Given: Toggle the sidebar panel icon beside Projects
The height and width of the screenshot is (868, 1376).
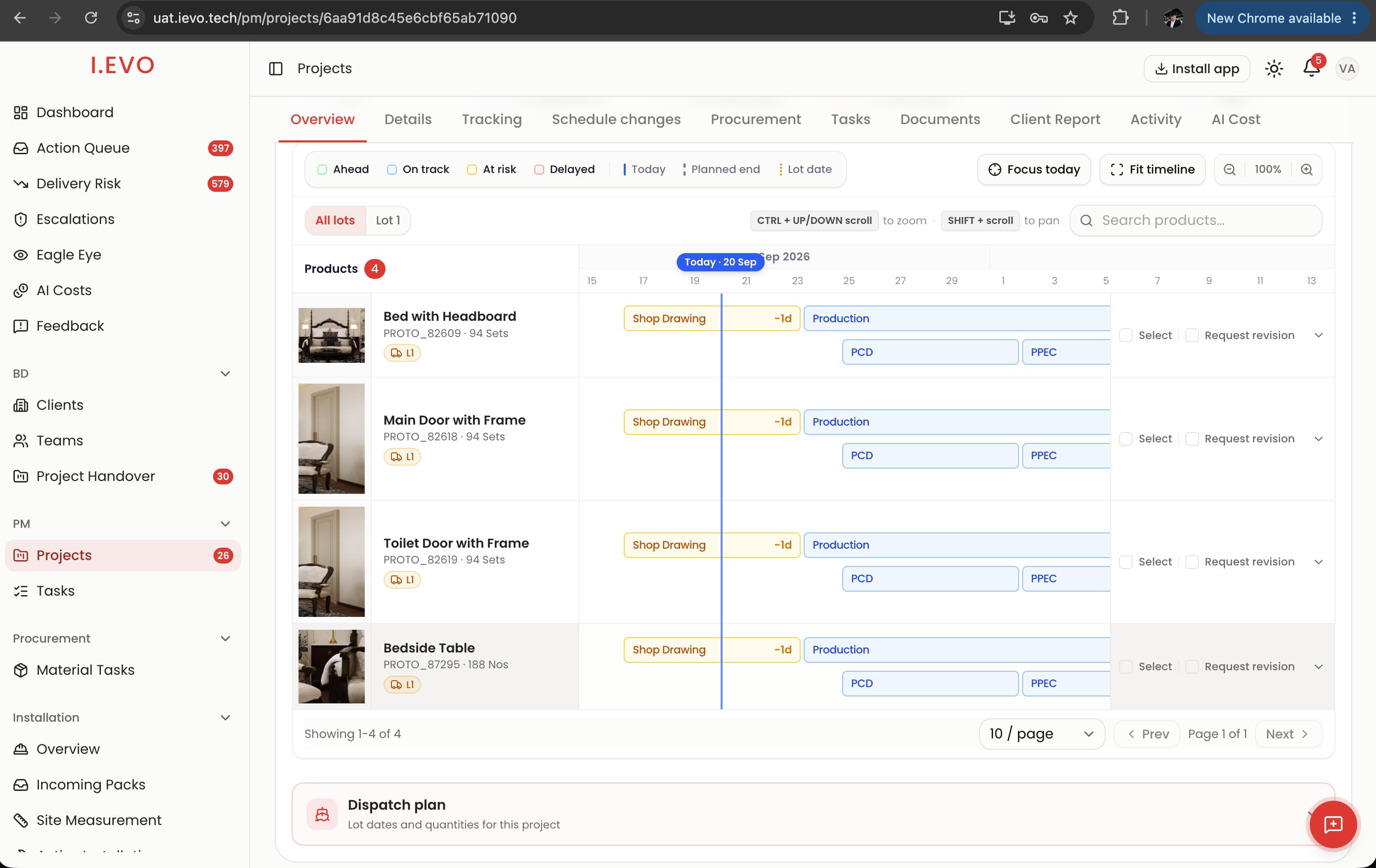Looking at the screenshot, I should [x=275, y=69].
